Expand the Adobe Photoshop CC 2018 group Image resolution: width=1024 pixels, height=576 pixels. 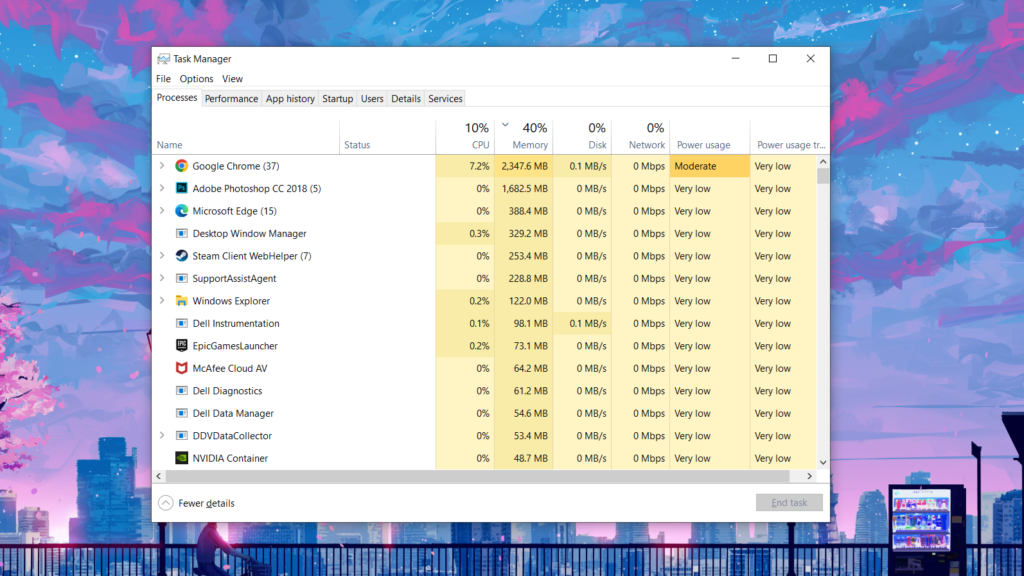click(x=162, y=188)
